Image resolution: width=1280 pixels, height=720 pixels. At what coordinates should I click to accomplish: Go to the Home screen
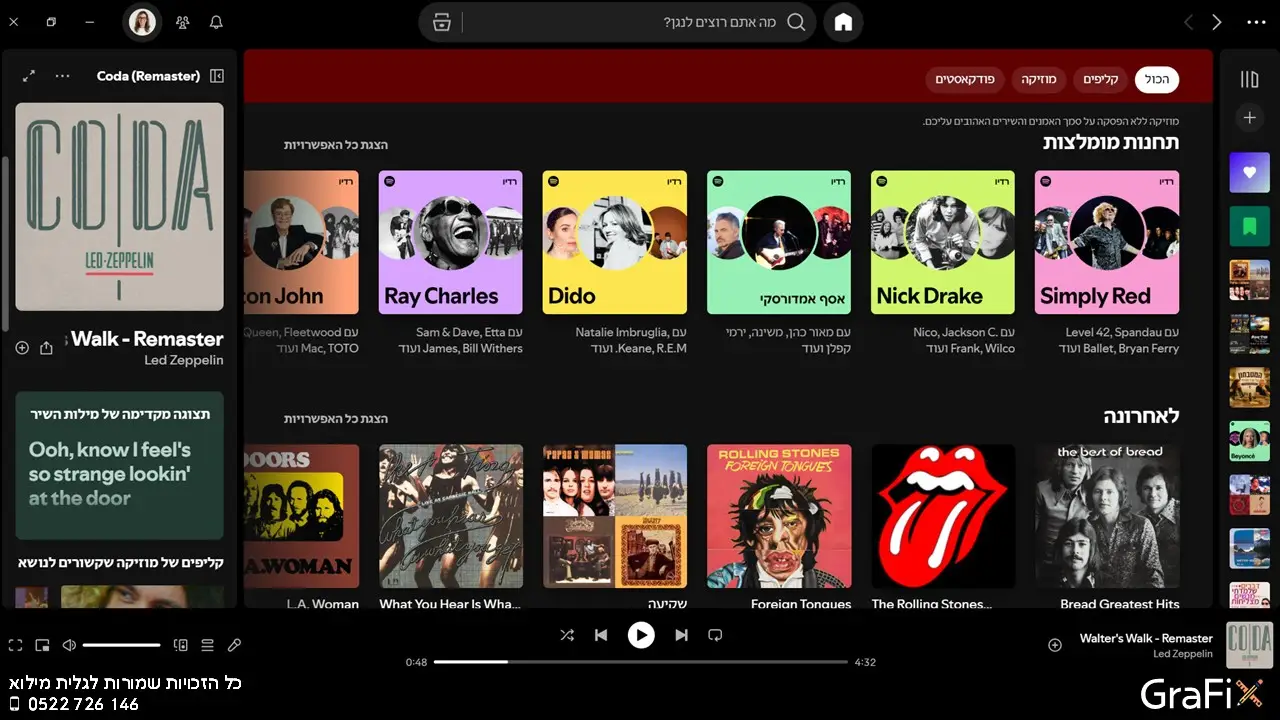(x=843, y=22)
